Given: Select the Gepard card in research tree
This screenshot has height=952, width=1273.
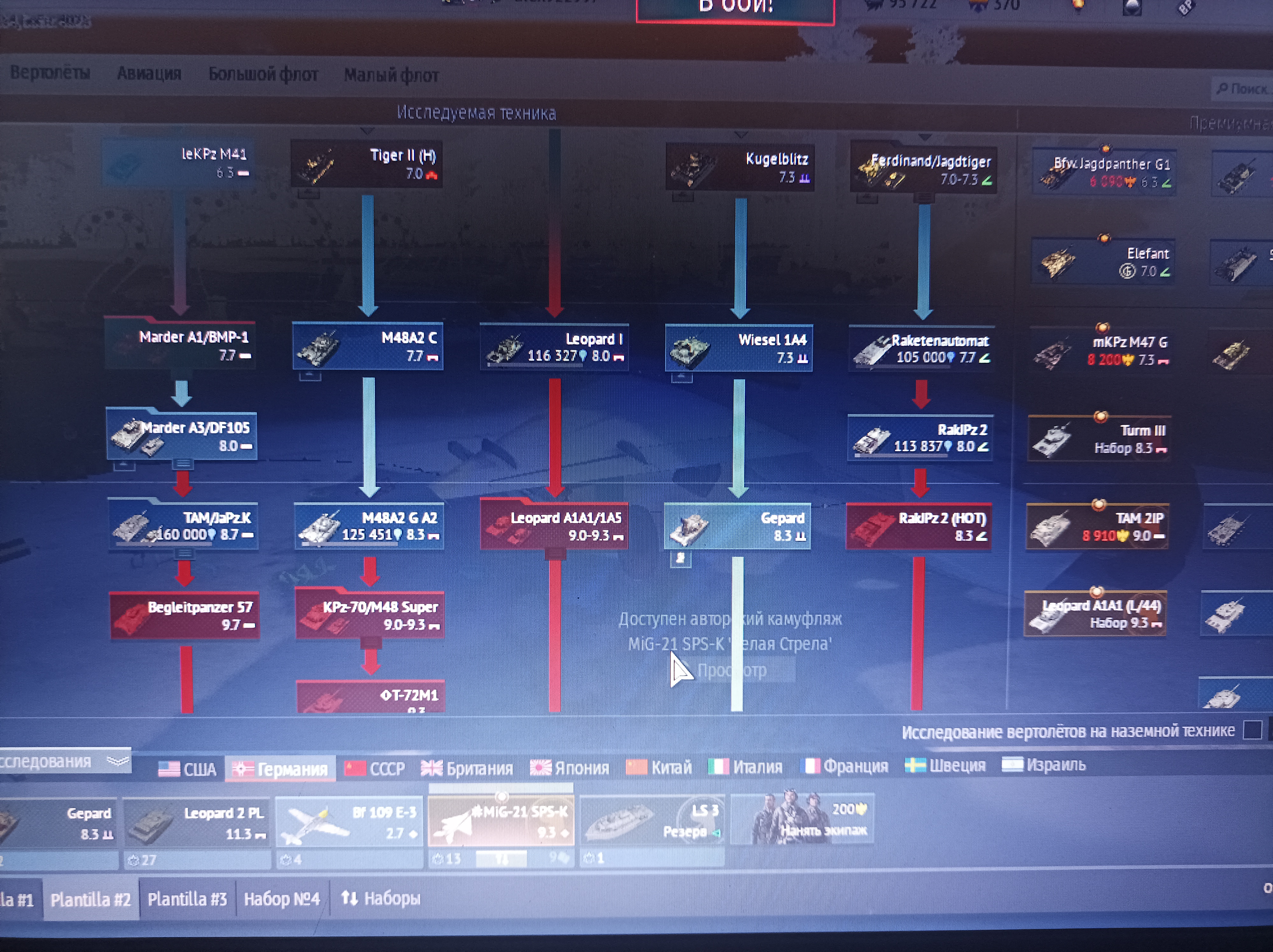Looking at the screenshot, I should pos(737,526).
